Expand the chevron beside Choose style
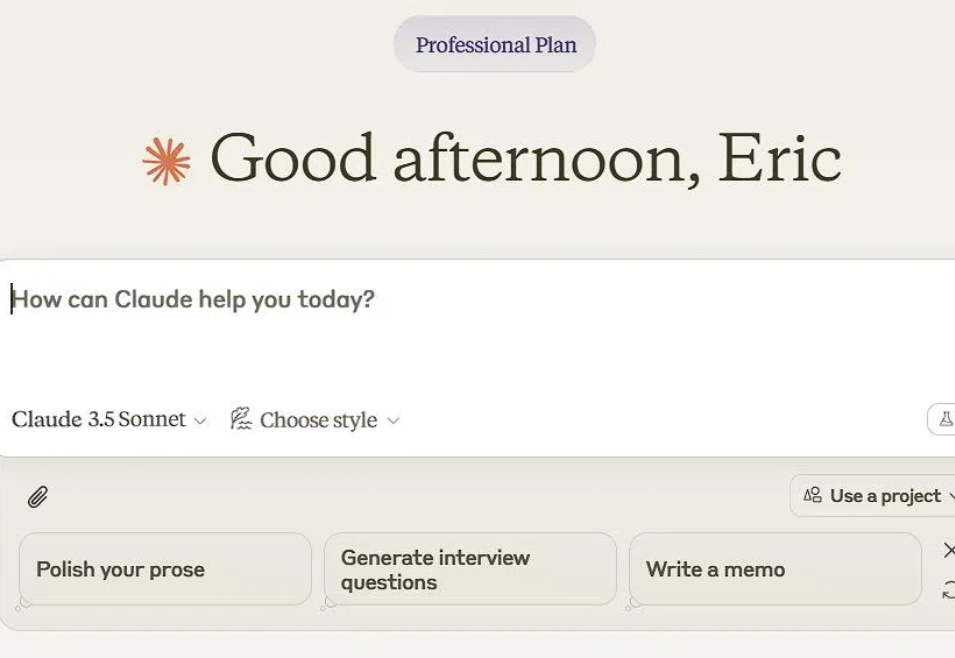This screenshot has height=658, width=955. point(393,421)
